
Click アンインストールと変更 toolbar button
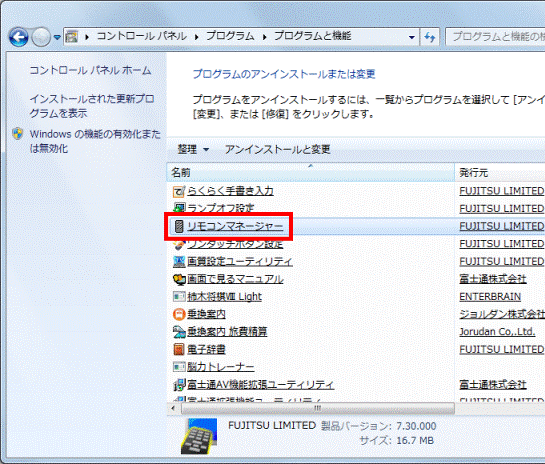[x=277, y=149]
